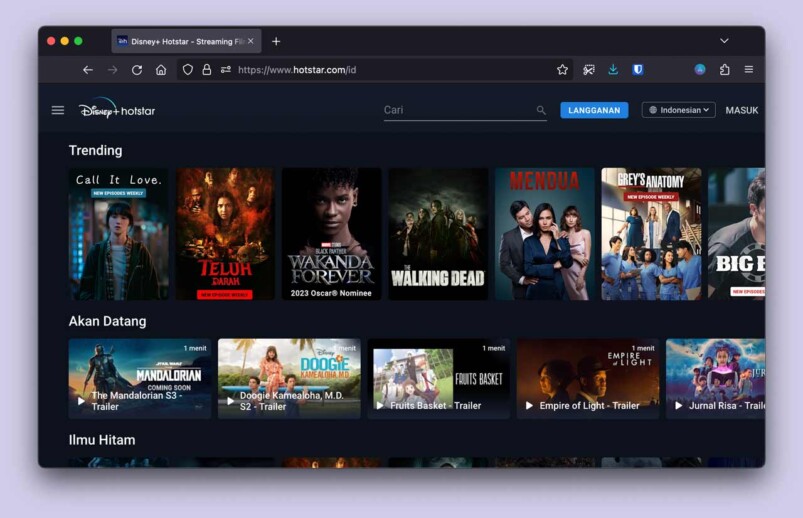The width and height of the screenshot is (803, 518).
Task: Open the Fruits Basket trailer card
Action: coord(438,379)
